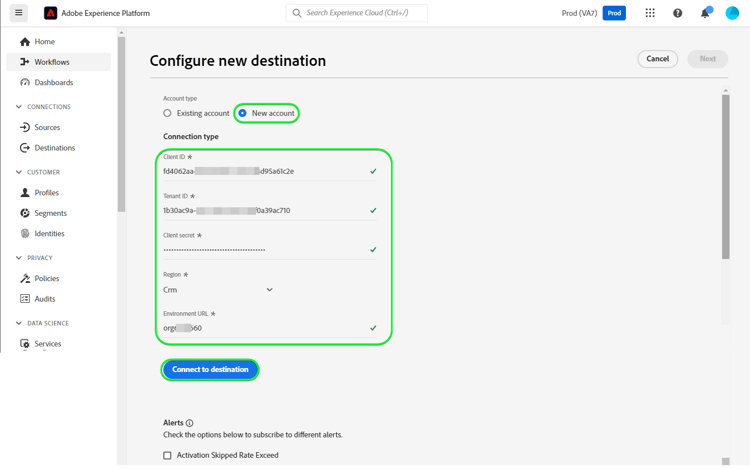Click the Cancel button

tap(657, 59)
